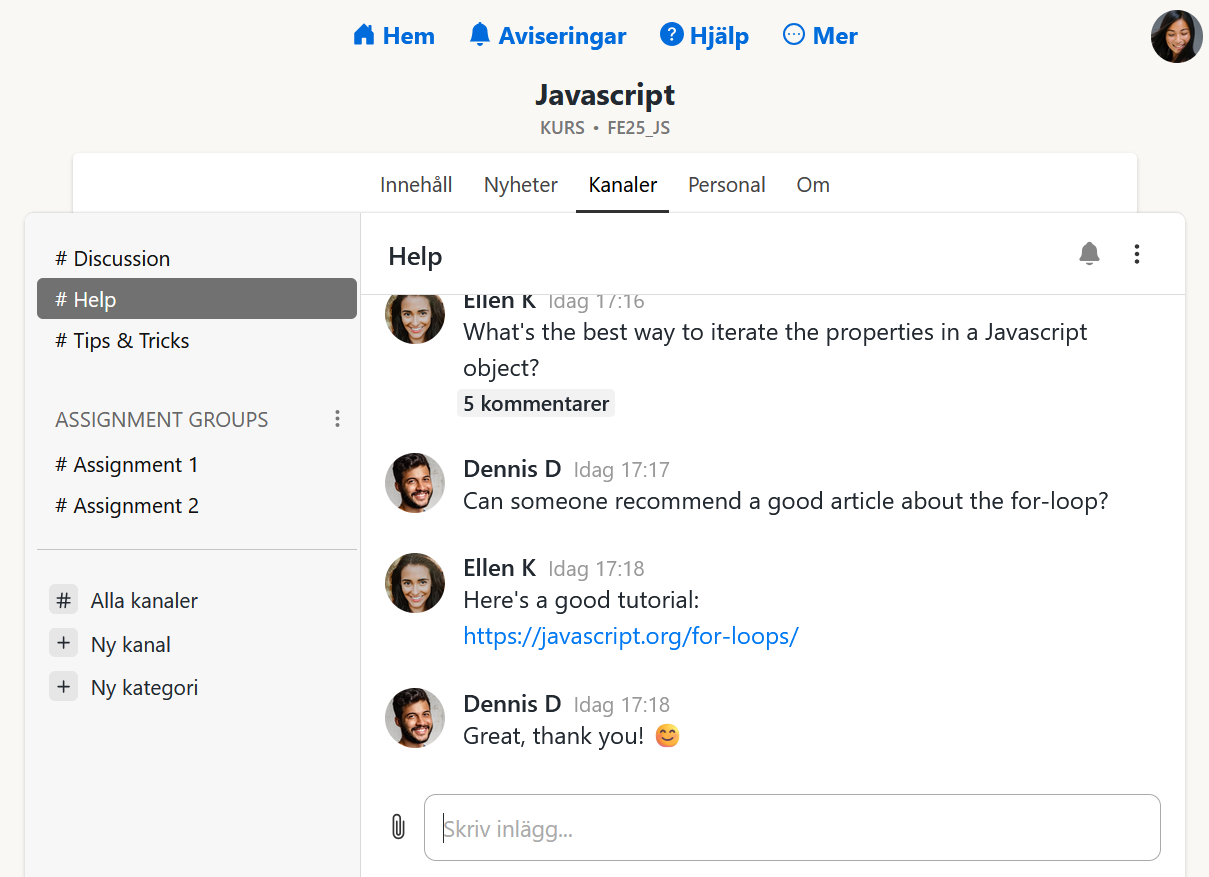The image size is (1209, 877).
Task: Go to Hem via the house icon
Action: click(x=364, y=36)
